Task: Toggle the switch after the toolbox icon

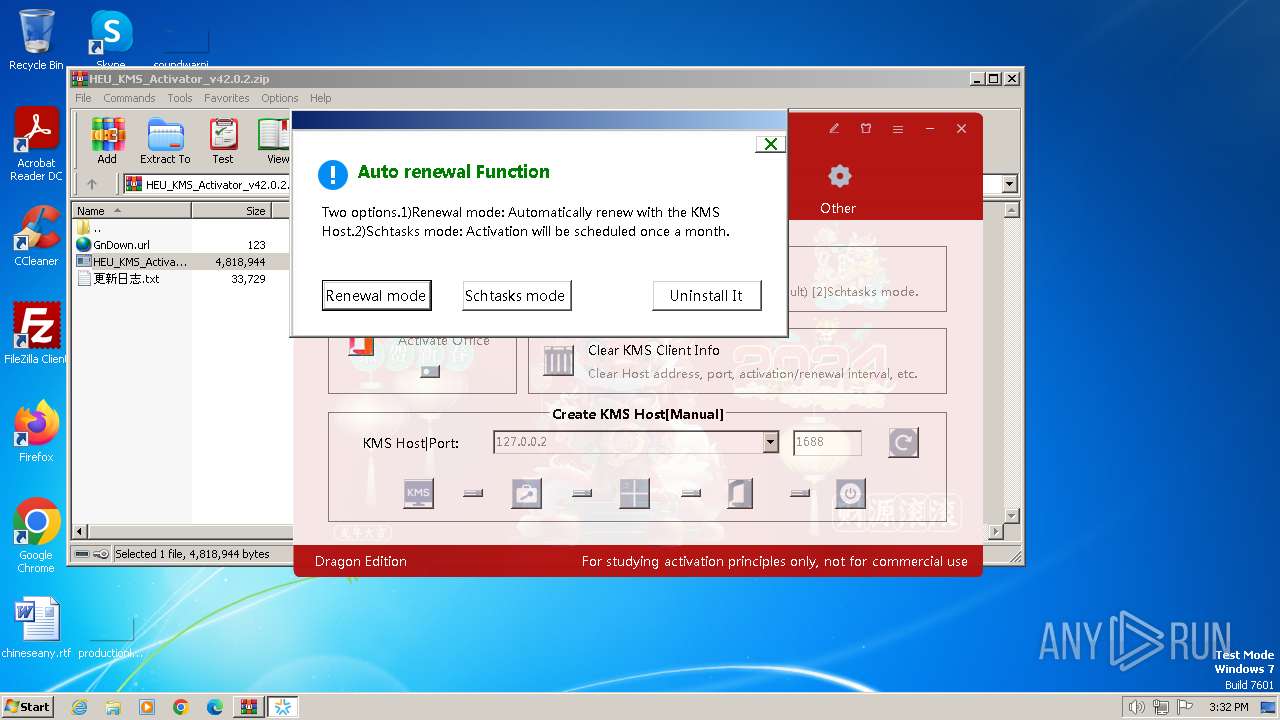Action: click(581, 493)
